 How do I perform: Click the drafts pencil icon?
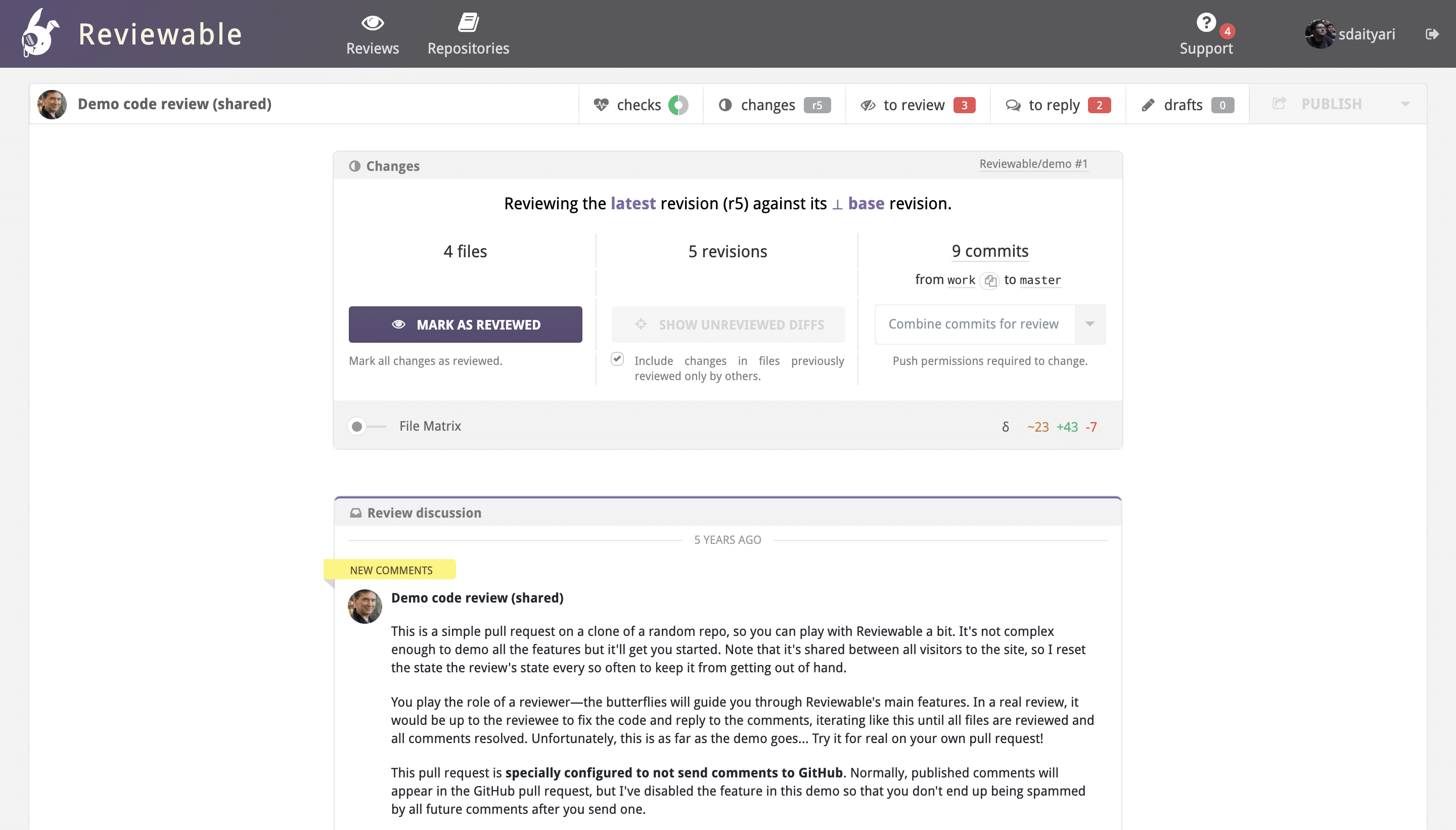[x=1148, y=103]
